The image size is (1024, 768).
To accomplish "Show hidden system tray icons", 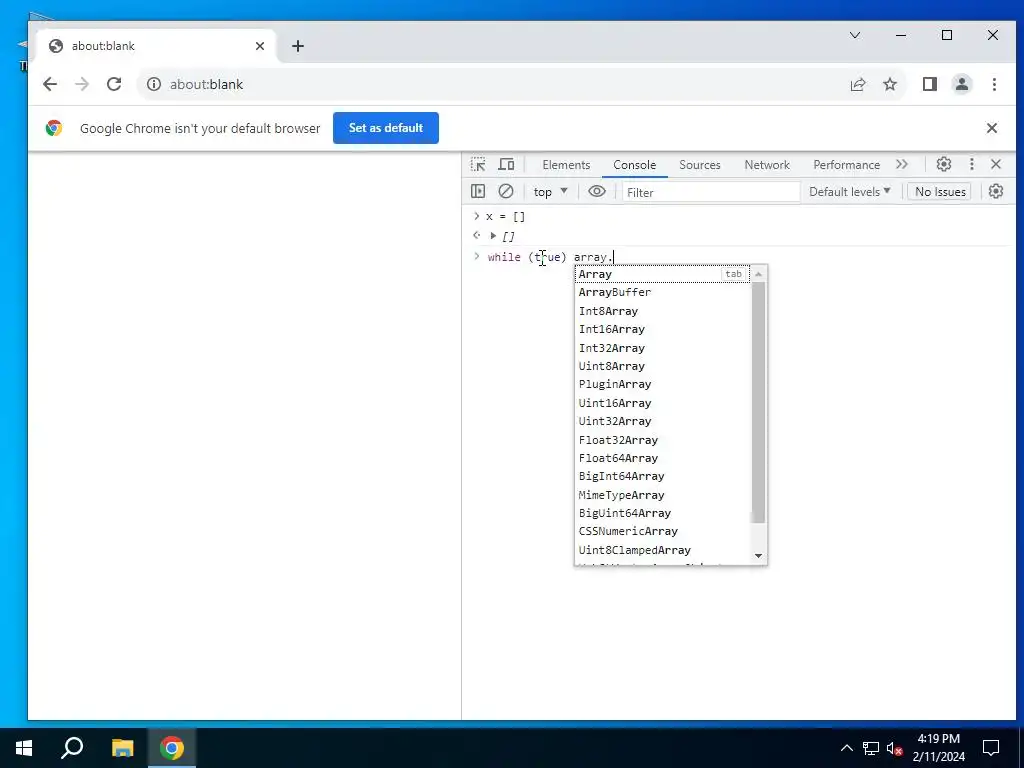I will pyautogui.click(x=846, y=748).
